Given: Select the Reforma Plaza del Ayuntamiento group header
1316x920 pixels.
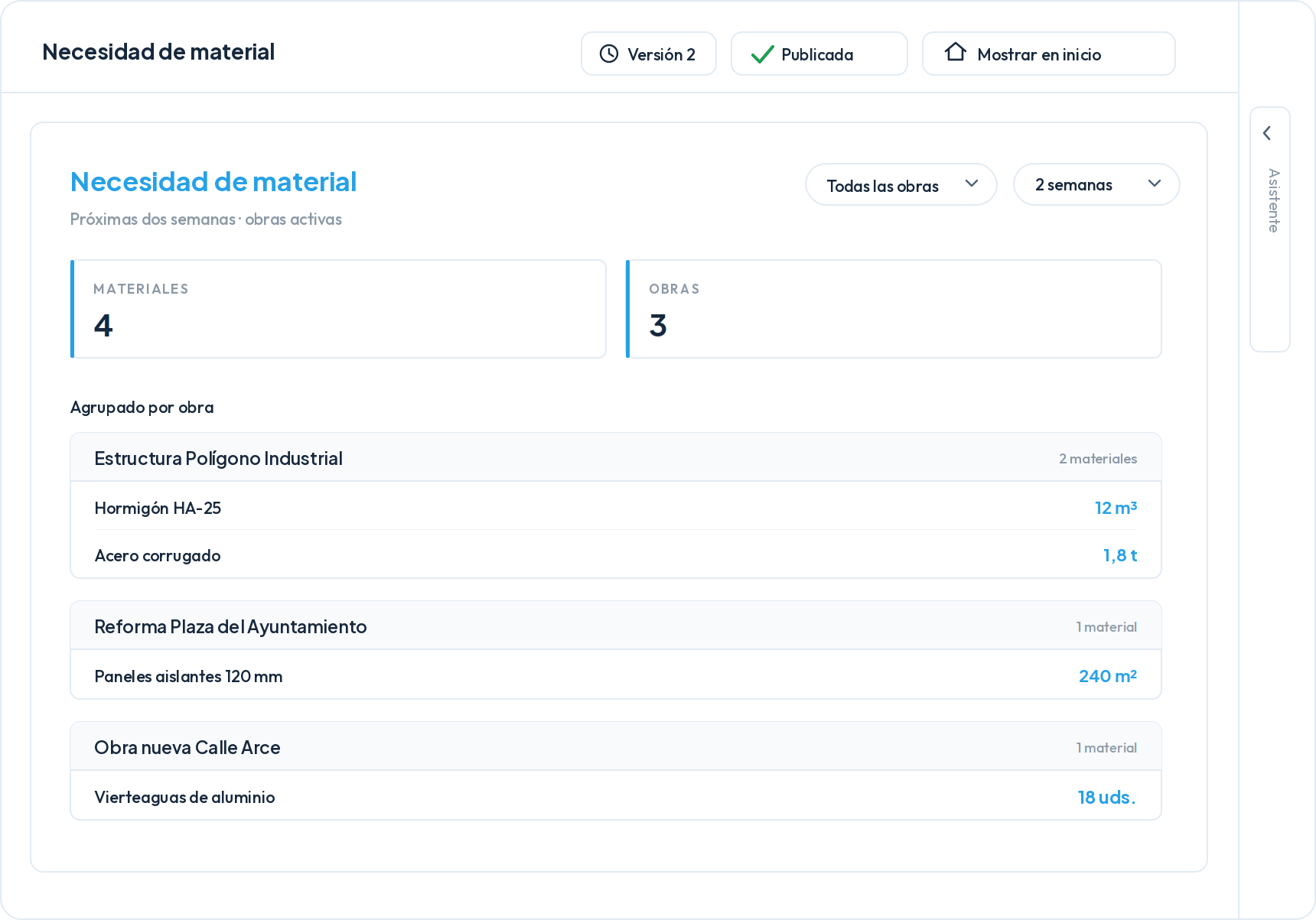Looking at the screenshot, I should [x=616, y=626].
